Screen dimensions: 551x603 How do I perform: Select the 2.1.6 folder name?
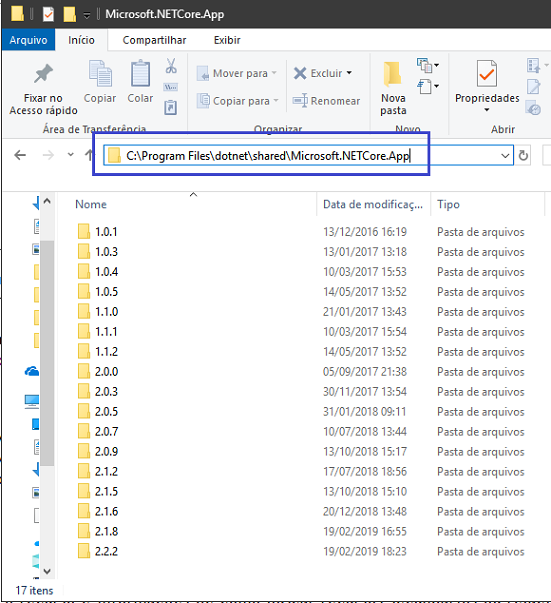point(107,511)
